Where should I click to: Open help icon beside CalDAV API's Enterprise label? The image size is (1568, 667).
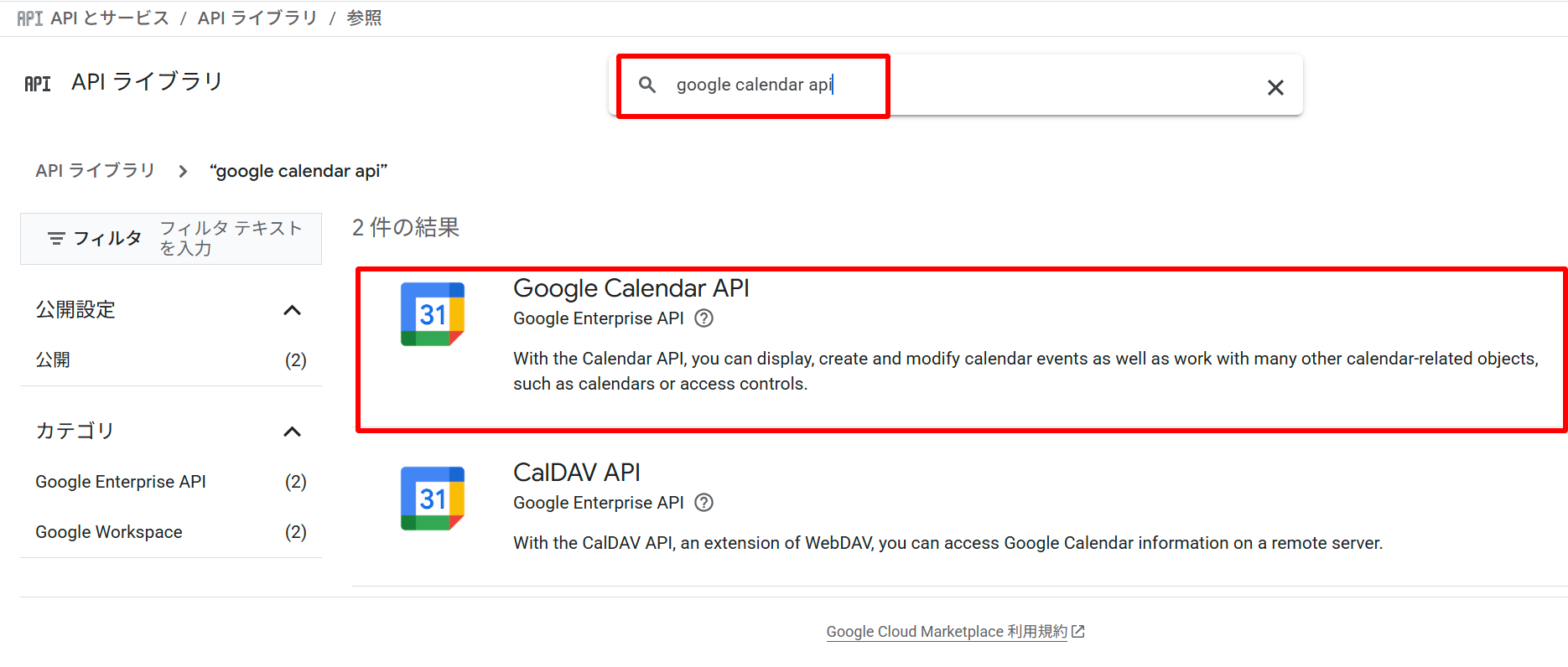coord(704,503)
